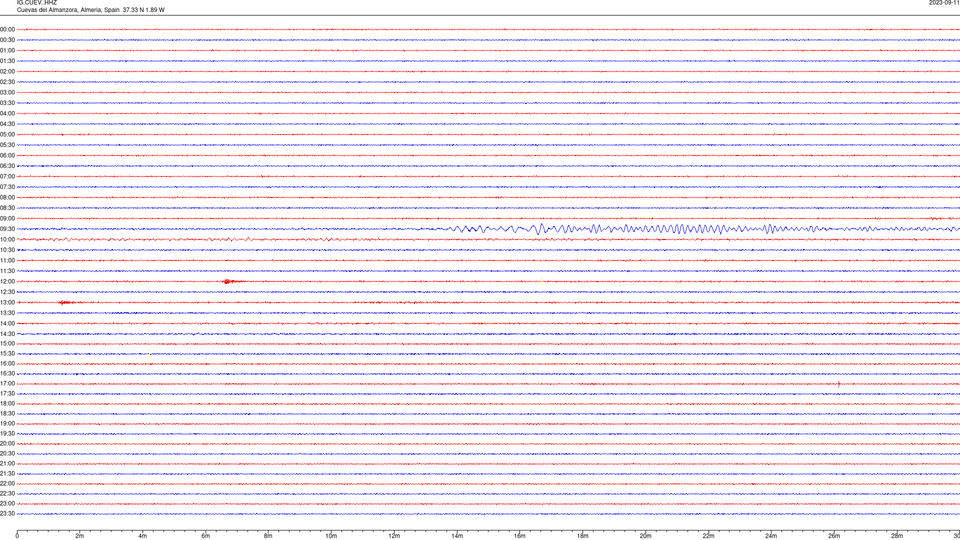The height and width of the screenshot is (540, 960).
Task: Click the 22:00 time label
Action: tap(7, 484)
